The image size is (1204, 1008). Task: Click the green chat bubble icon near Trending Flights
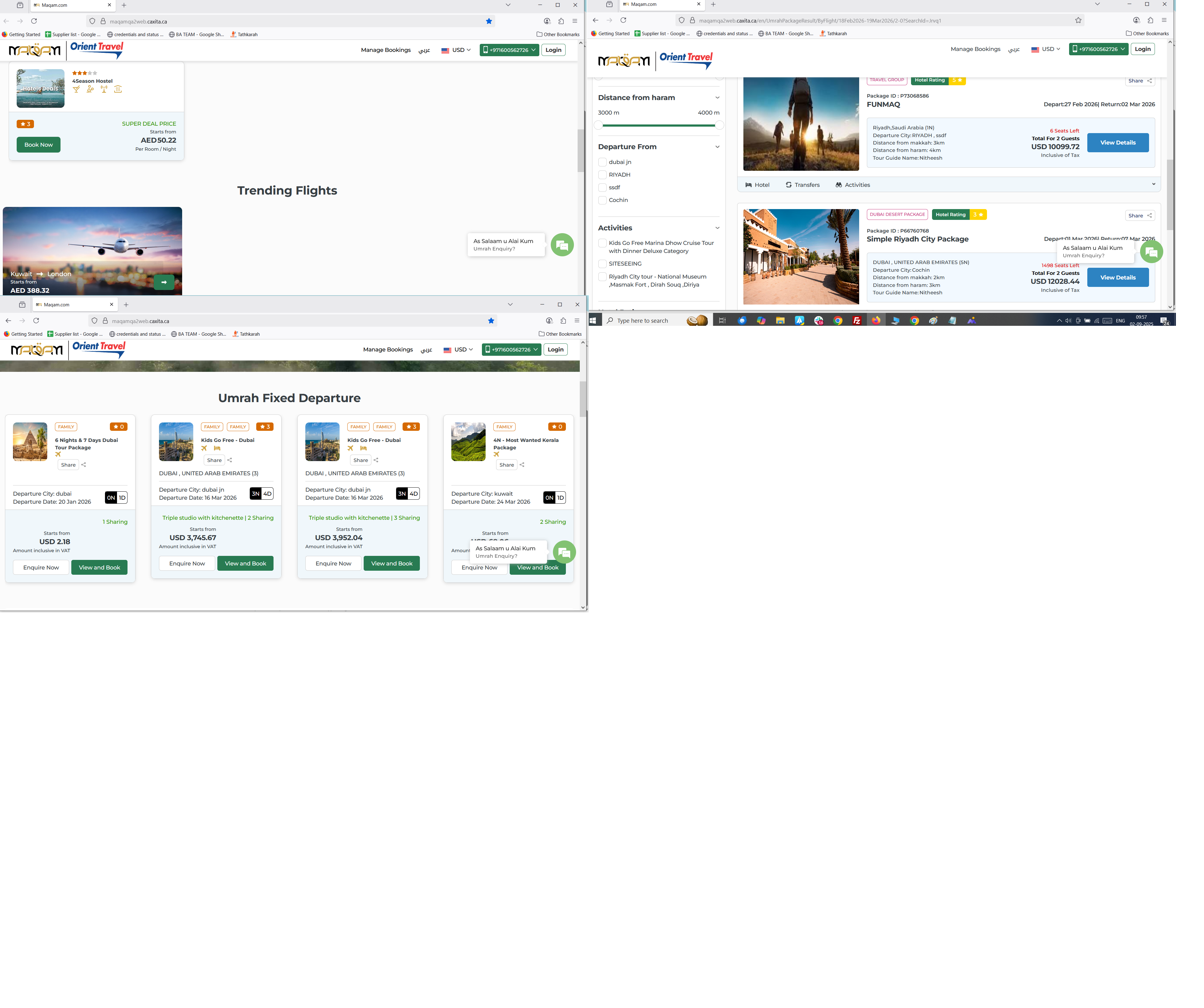(562, 246)
